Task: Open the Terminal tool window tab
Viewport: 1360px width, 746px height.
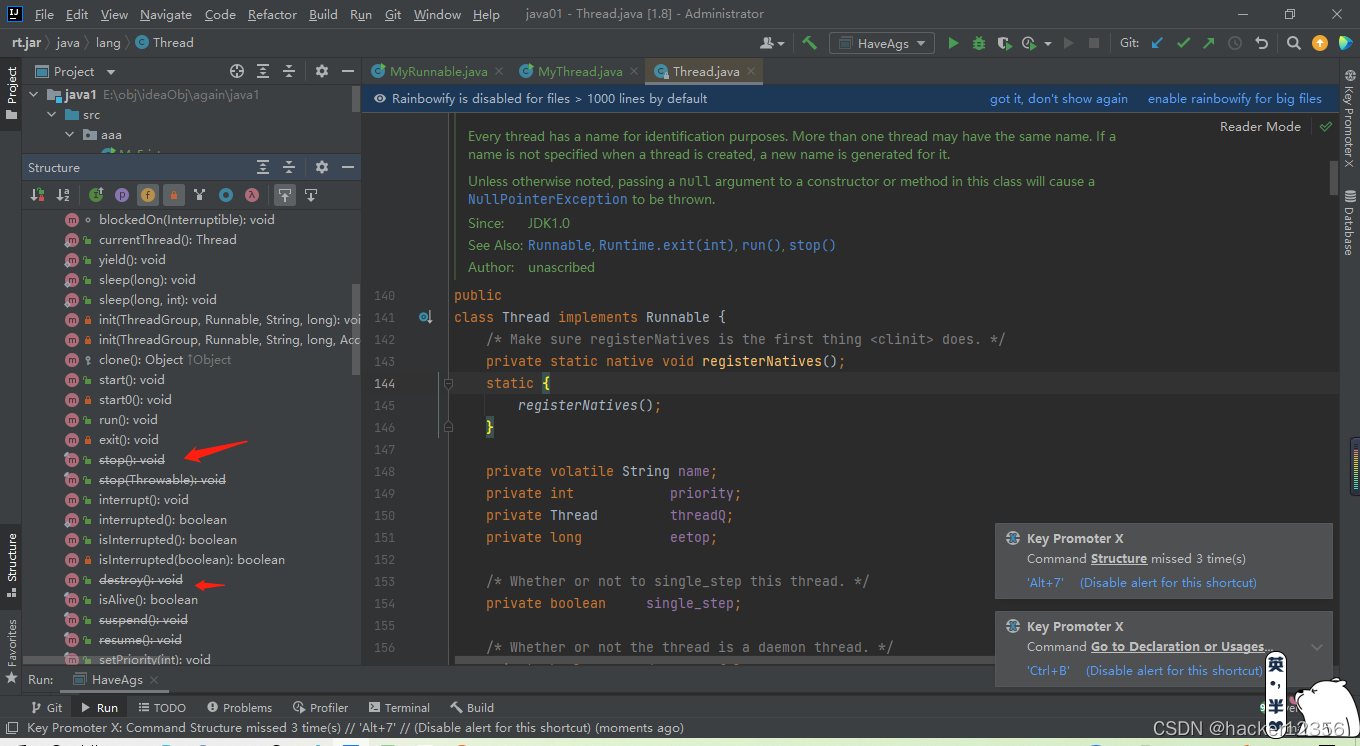Action: coord(399,707)
